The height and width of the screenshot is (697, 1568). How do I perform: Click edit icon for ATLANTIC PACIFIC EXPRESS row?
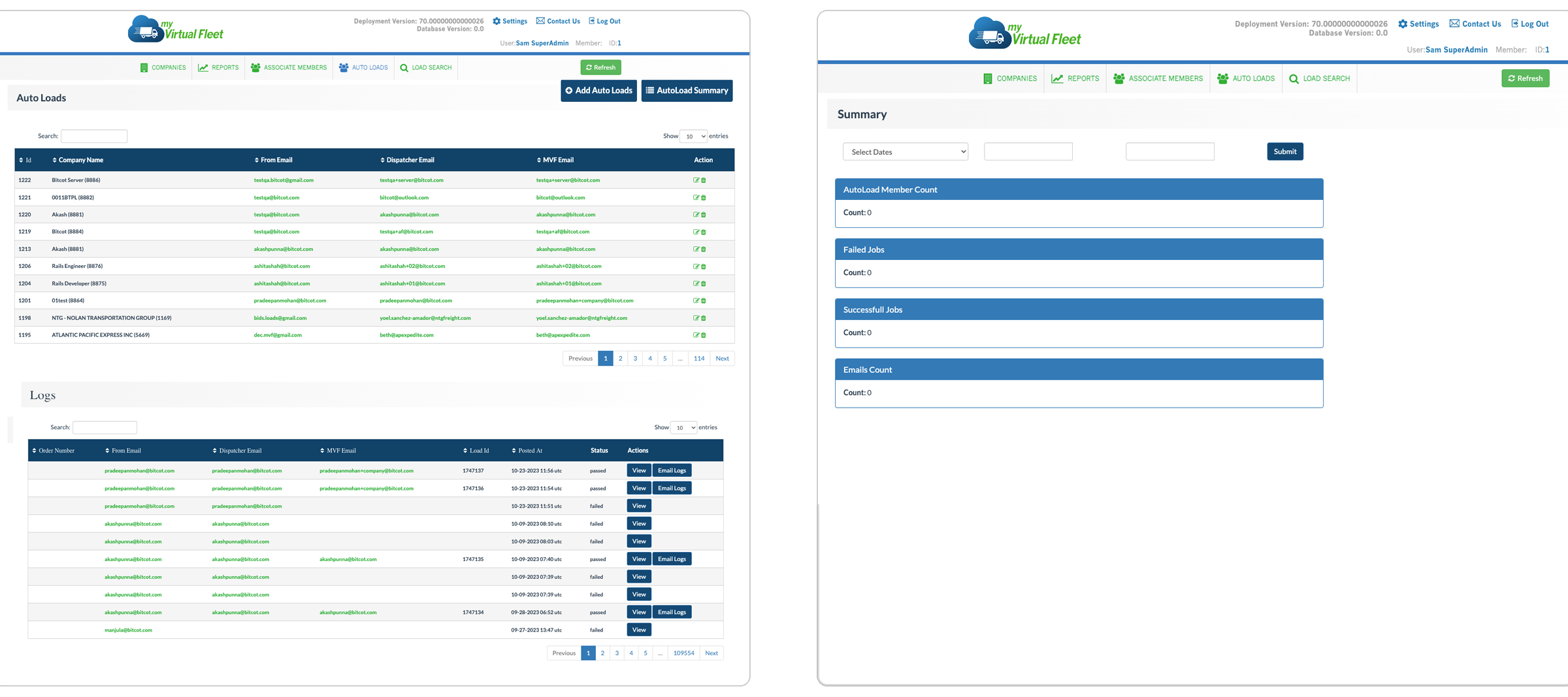pyautogui.click(x=696, y=335)
